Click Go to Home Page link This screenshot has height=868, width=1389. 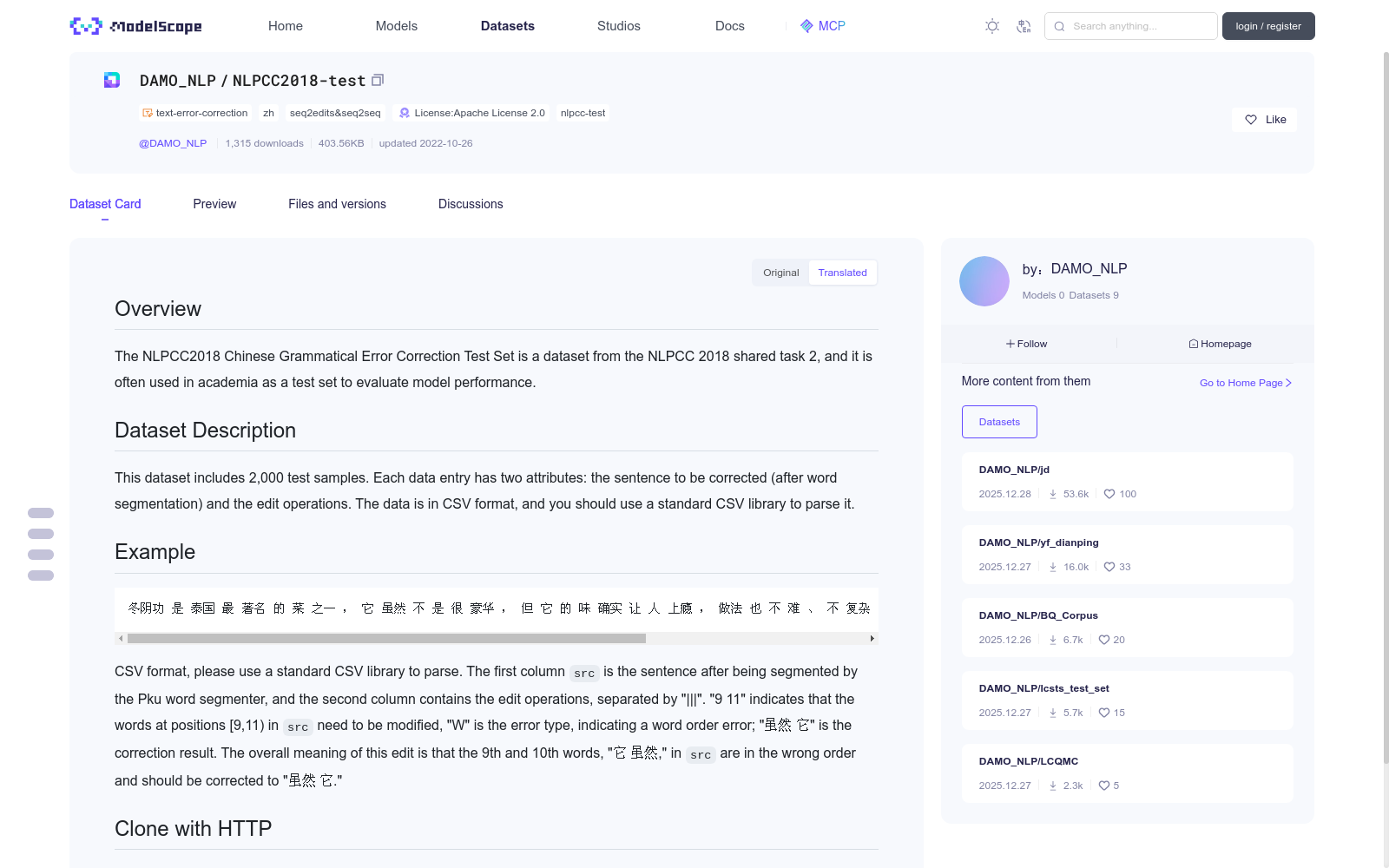[x=1246, y=383]
